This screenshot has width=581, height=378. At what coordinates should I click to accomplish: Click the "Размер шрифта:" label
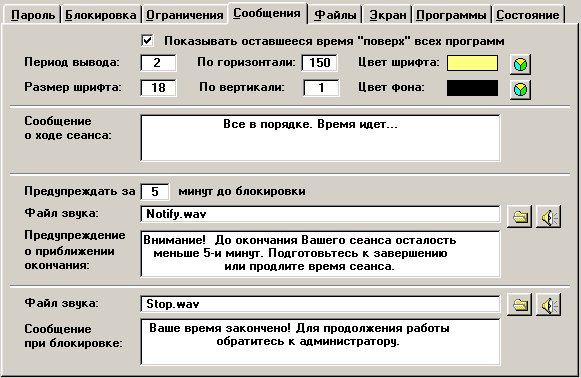point(73,87)
